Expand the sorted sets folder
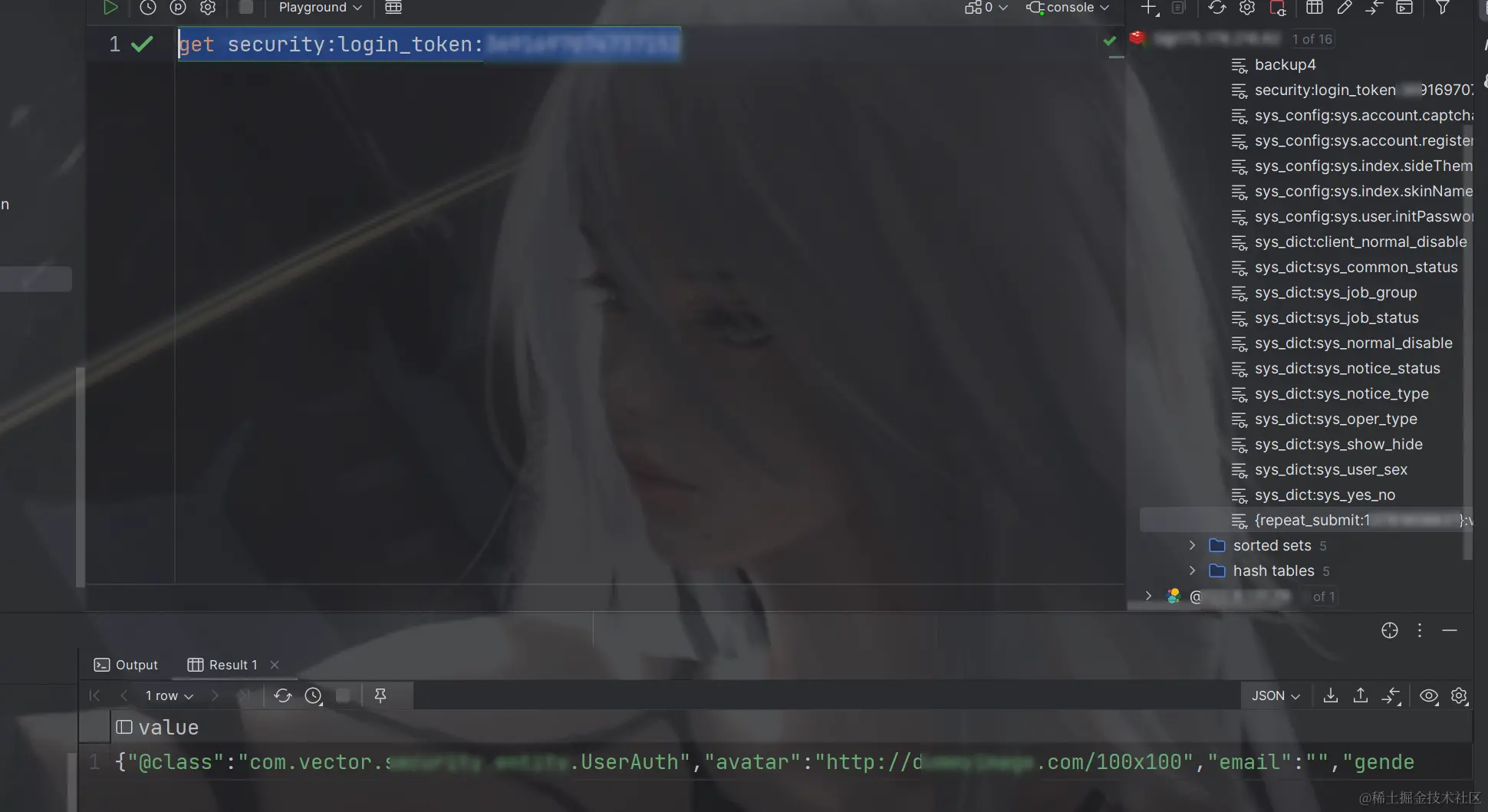The width and height of the screenshot is (1488, 812). tap(1192, 545)
